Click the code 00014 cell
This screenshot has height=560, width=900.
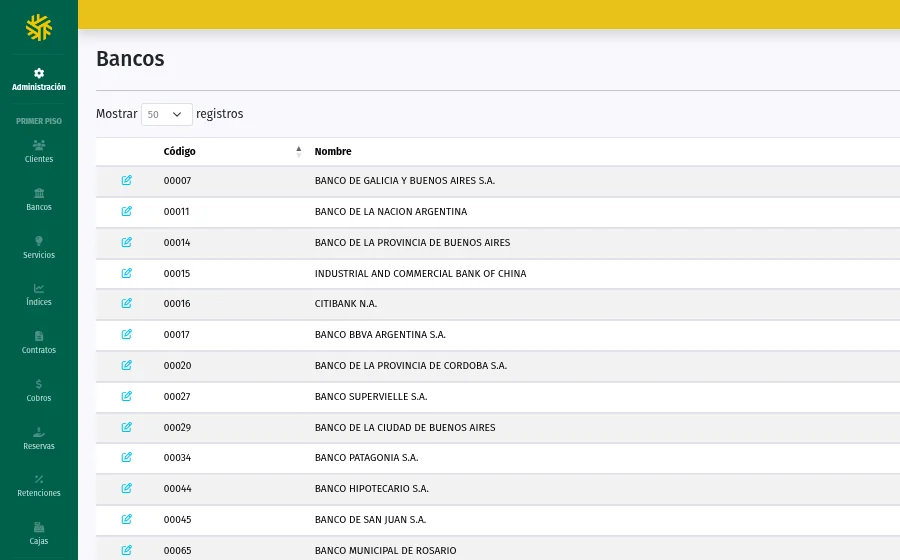point(177,243)
